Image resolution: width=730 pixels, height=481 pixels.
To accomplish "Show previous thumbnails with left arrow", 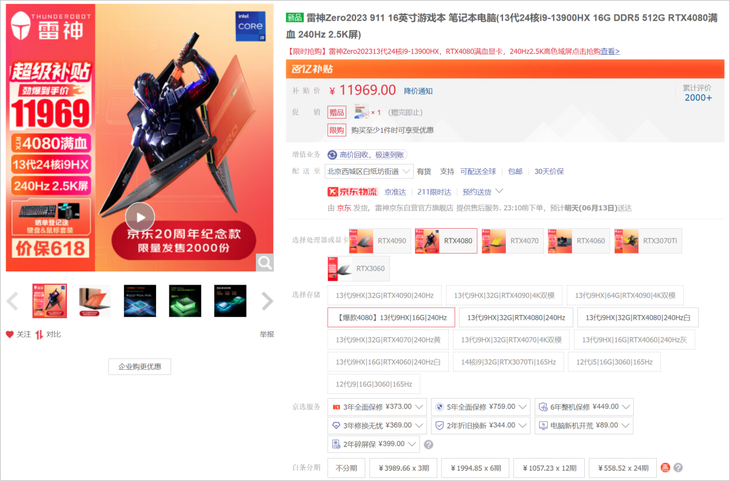I will pyautogui.click(x=13, y=301).
